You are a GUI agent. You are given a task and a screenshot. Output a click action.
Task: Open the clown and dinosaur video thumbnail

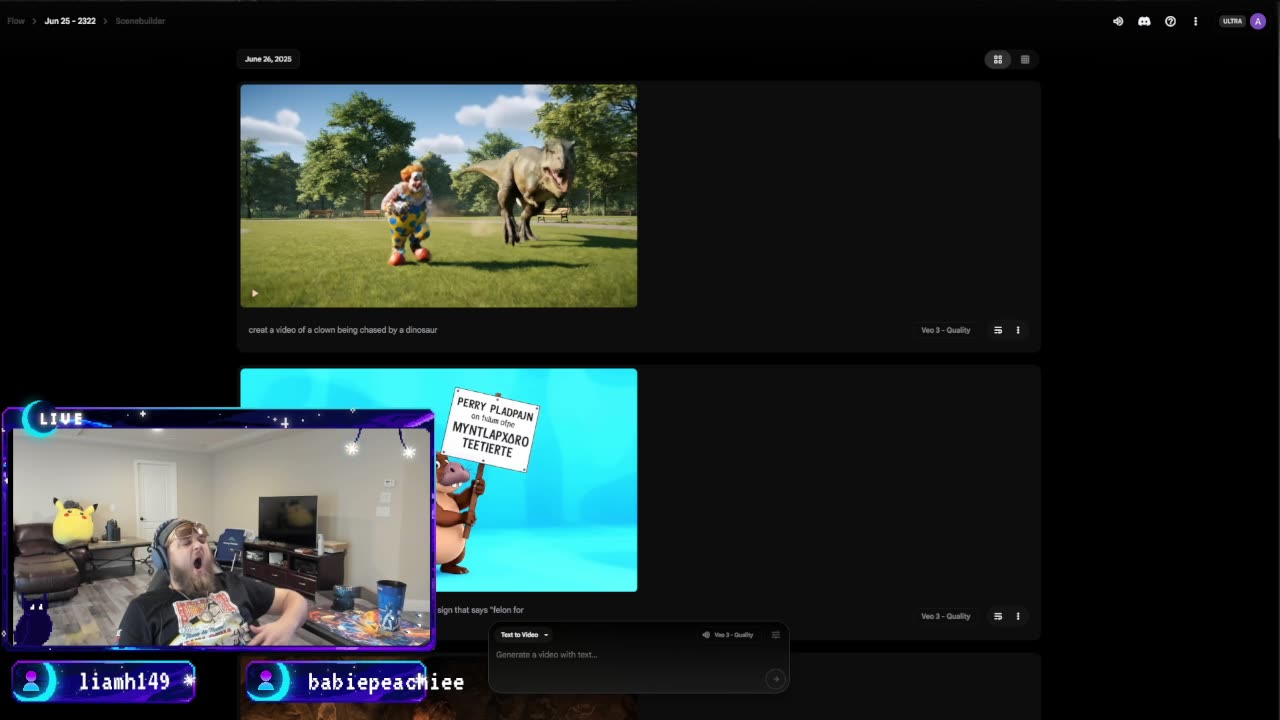pyautogui.click(x=438, y=196)
